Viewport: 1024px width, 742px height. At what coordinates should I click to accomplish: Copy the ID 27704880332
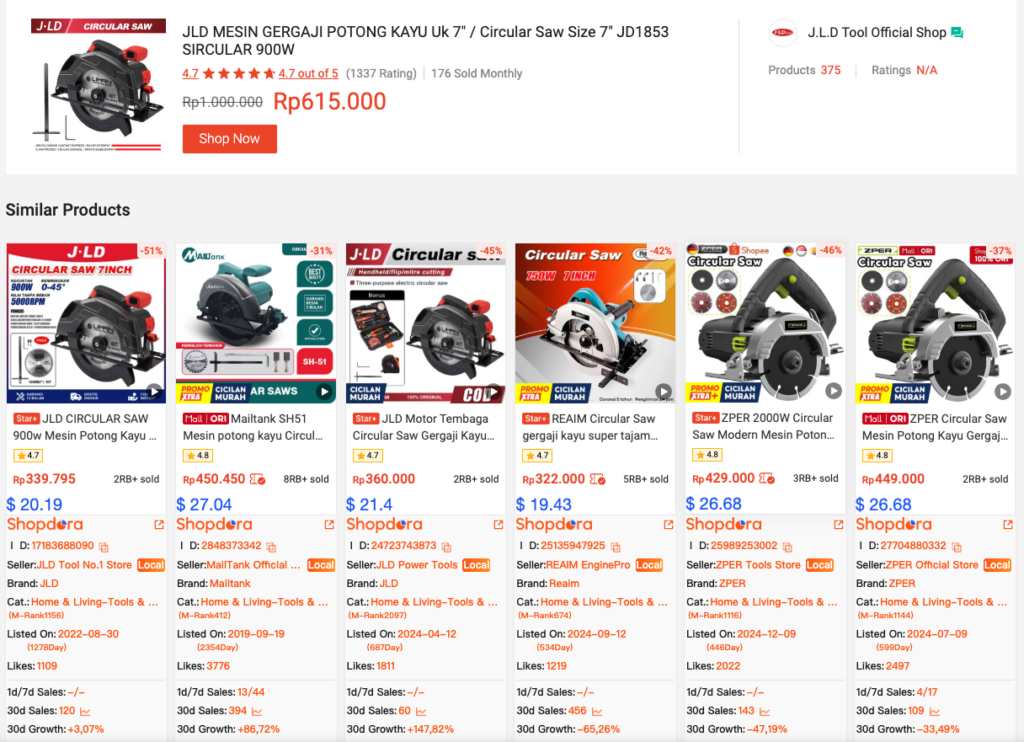(957, 546)
